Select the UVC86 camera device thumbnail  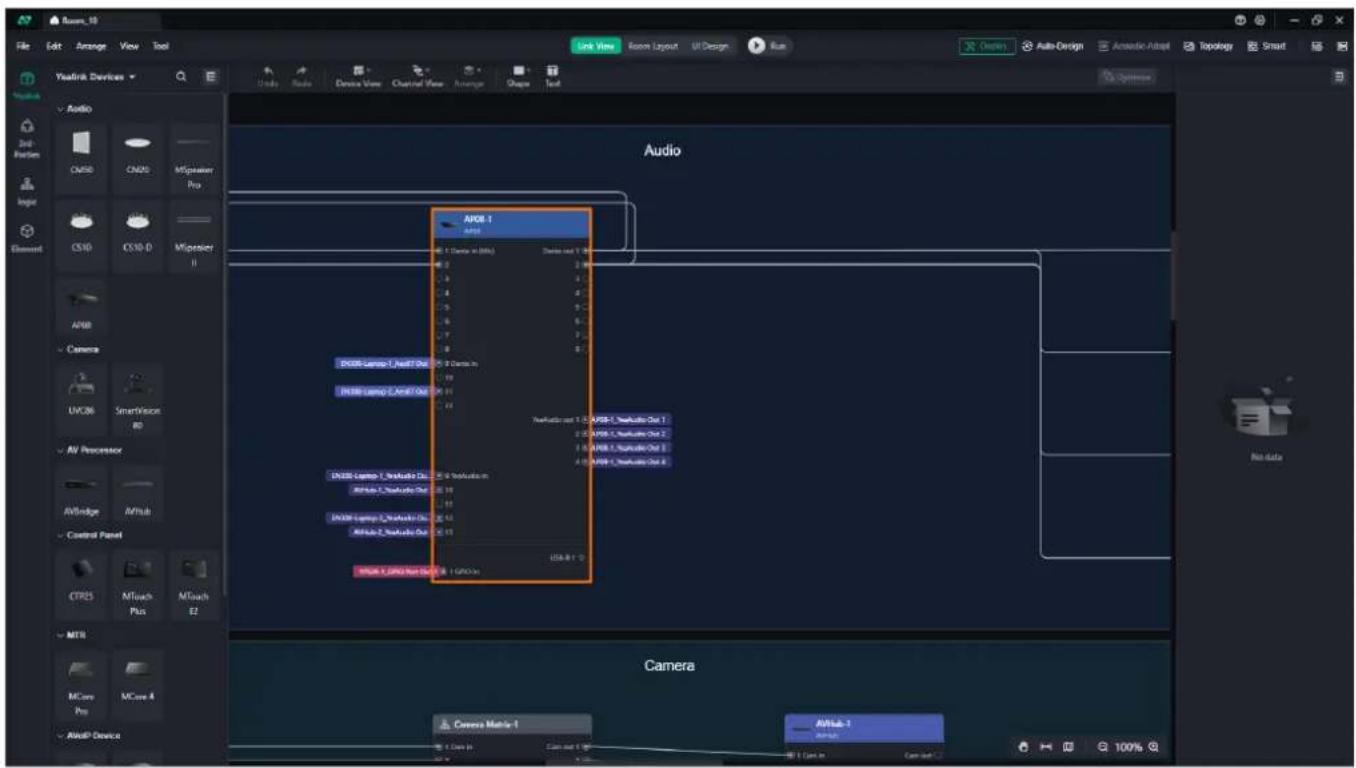click(82, 393)
